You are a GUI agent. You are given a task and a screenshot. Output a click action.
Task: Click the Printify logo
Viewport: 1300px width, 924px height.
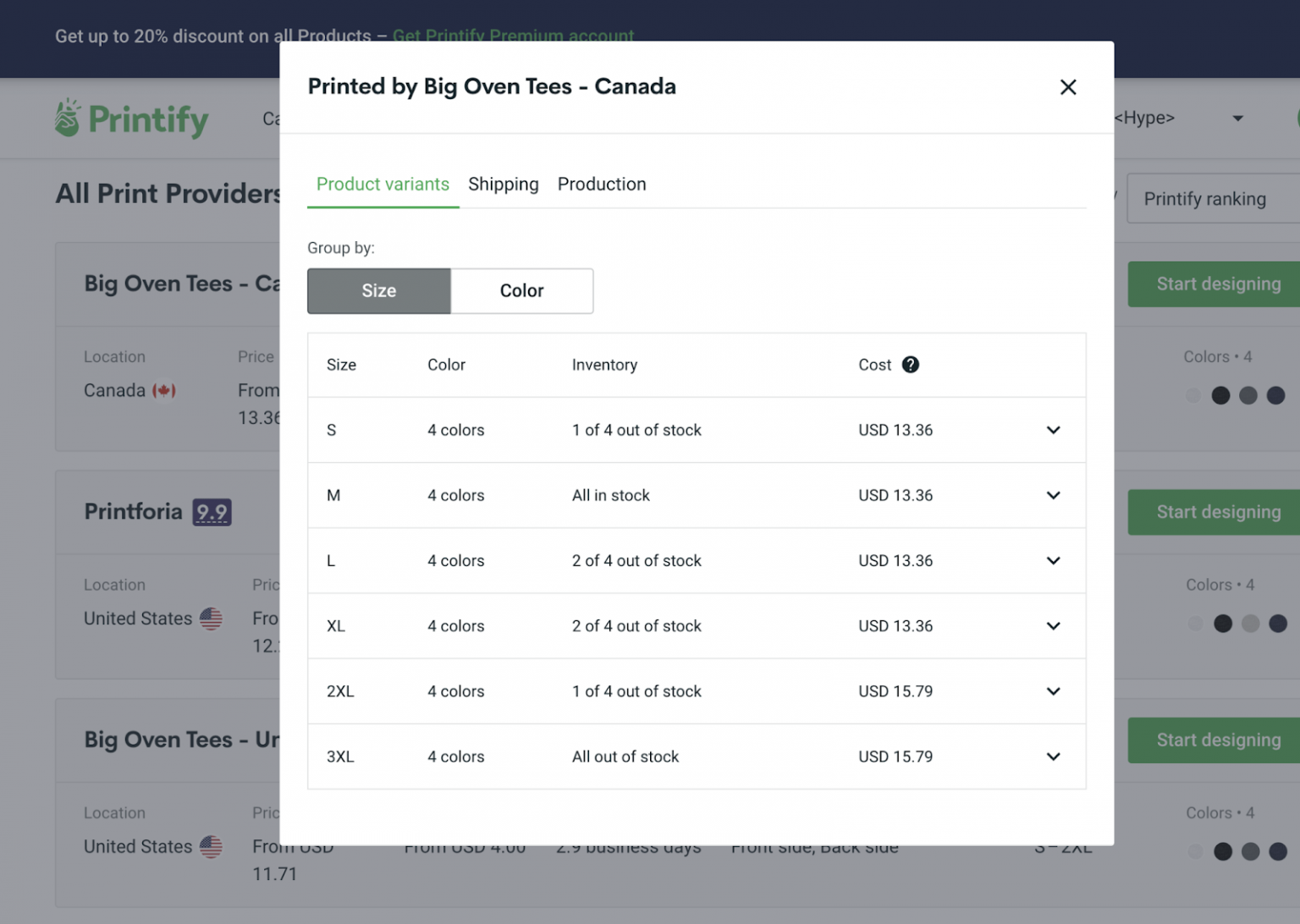pos(130,118)
